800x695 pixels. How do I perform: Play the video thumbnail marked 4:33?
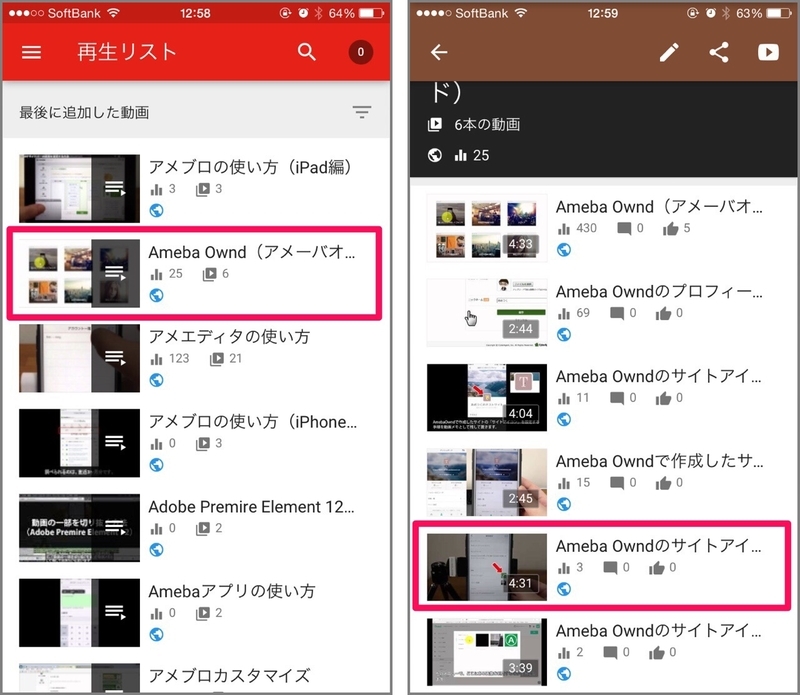(x=487, y=227)
